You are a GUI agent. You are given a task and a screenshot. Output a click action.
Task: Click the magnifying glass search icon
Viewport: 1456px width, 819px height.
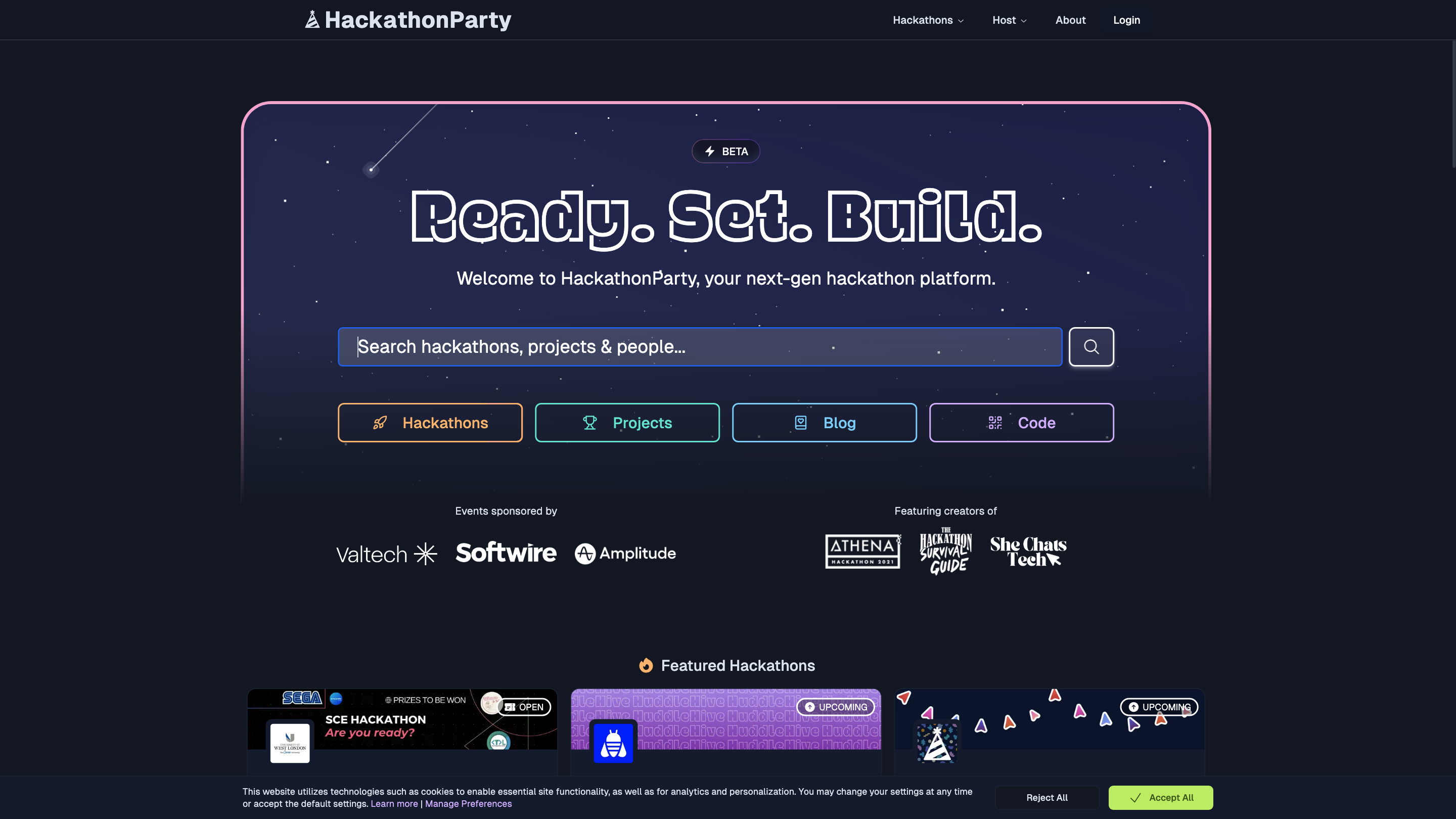[x=1091, y=346]
